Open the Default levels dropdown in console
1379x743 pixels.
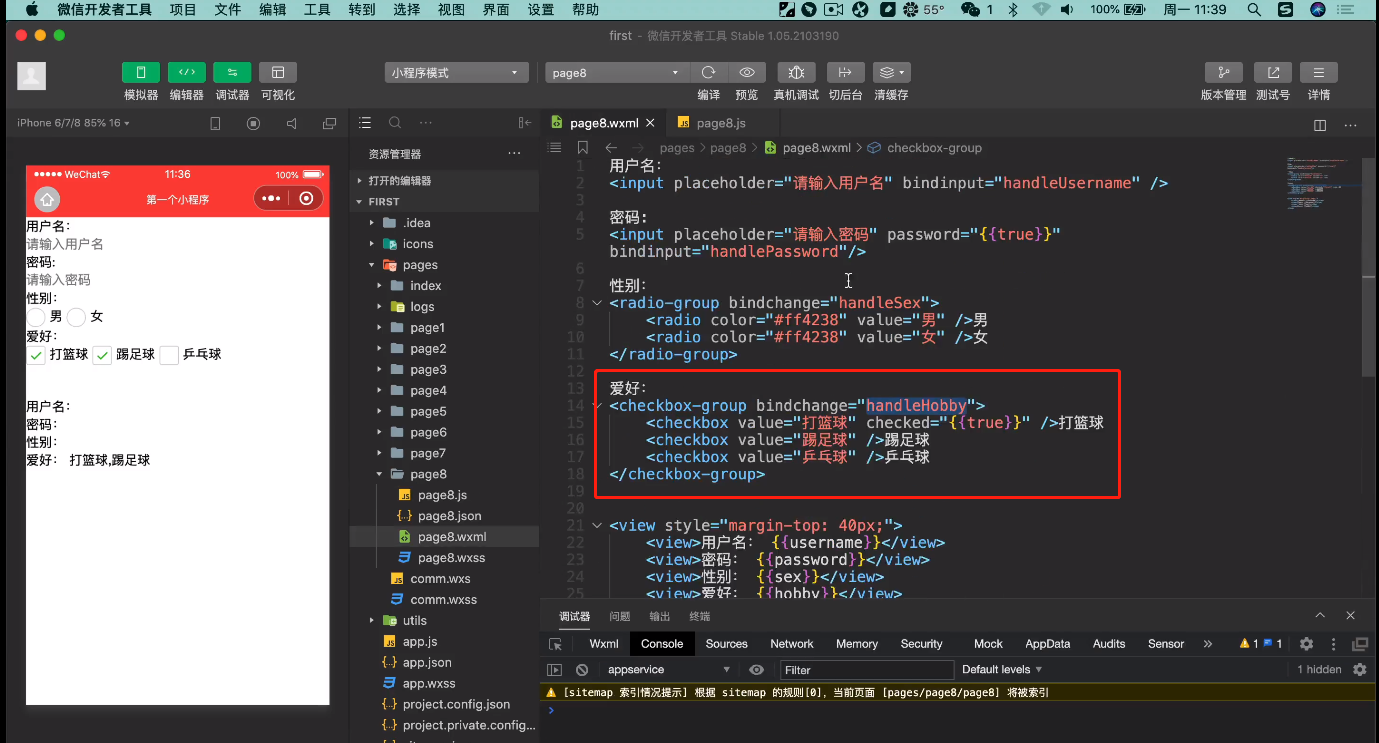click(x=1001, y=670)
